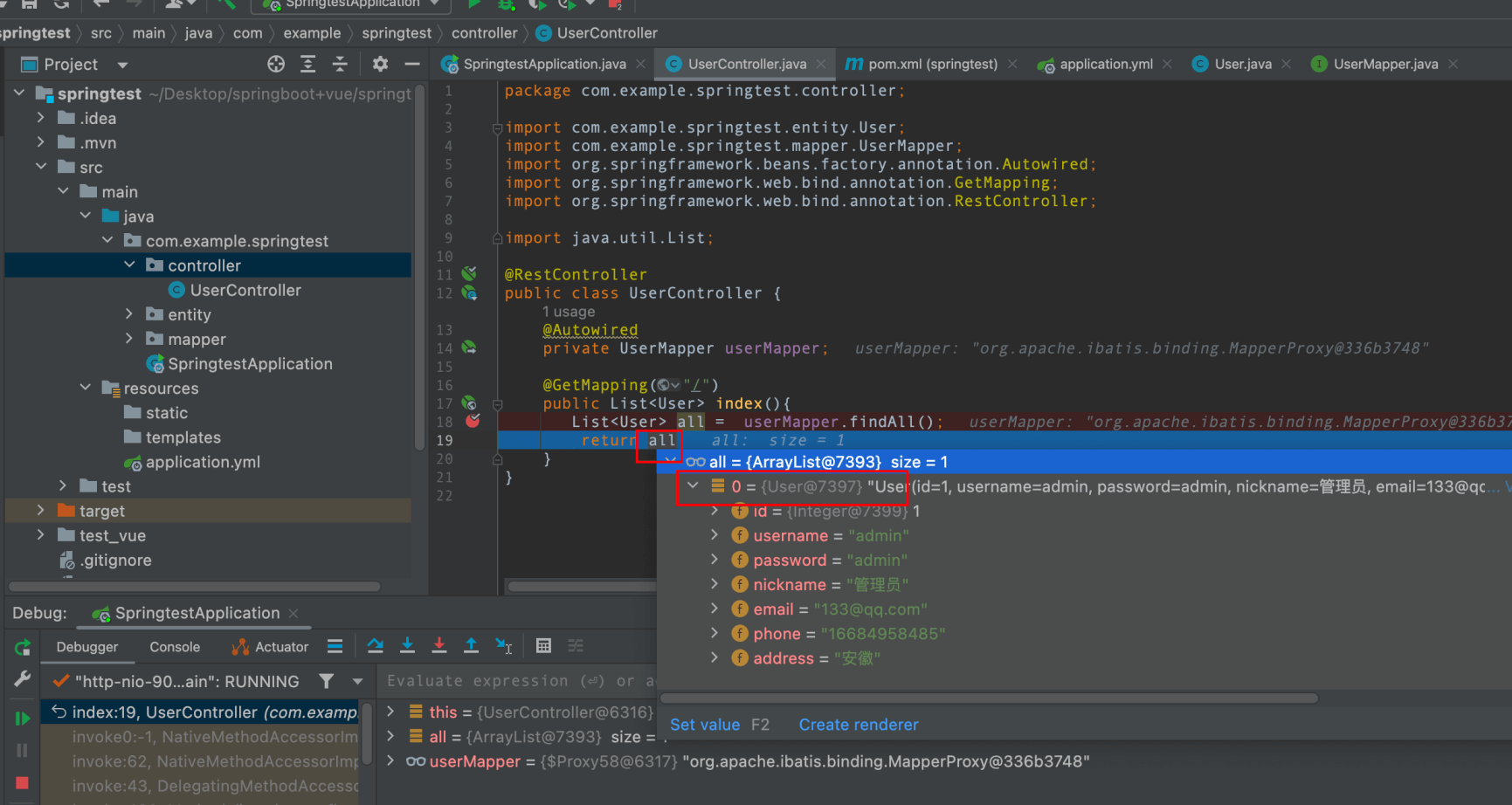This screenshot has height=805, width=1512.
Task: Resume program with the green play icon
Action: tap(23, 719)
